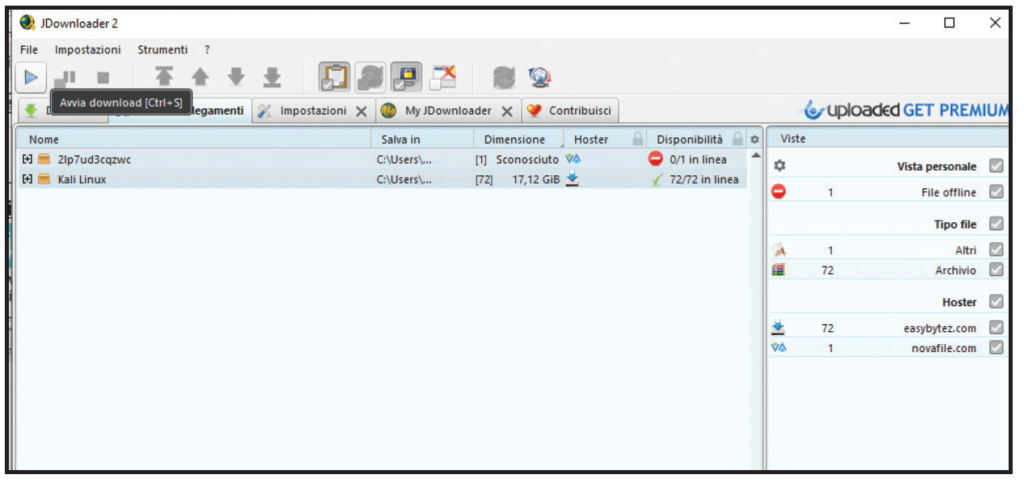Click the novafile hoster icon in the 2lp7ud3cqzwc row

pos(573,159)
